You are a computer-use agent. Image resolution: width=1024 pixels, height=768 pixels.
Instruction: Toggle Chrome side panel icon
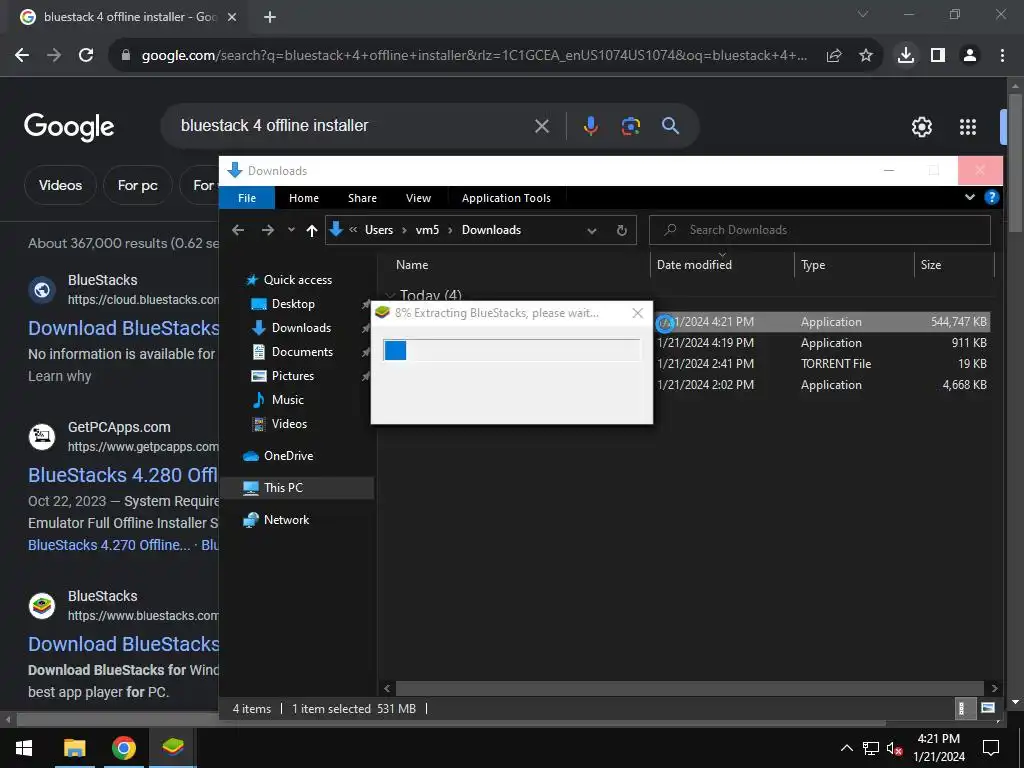pos(938,56)
